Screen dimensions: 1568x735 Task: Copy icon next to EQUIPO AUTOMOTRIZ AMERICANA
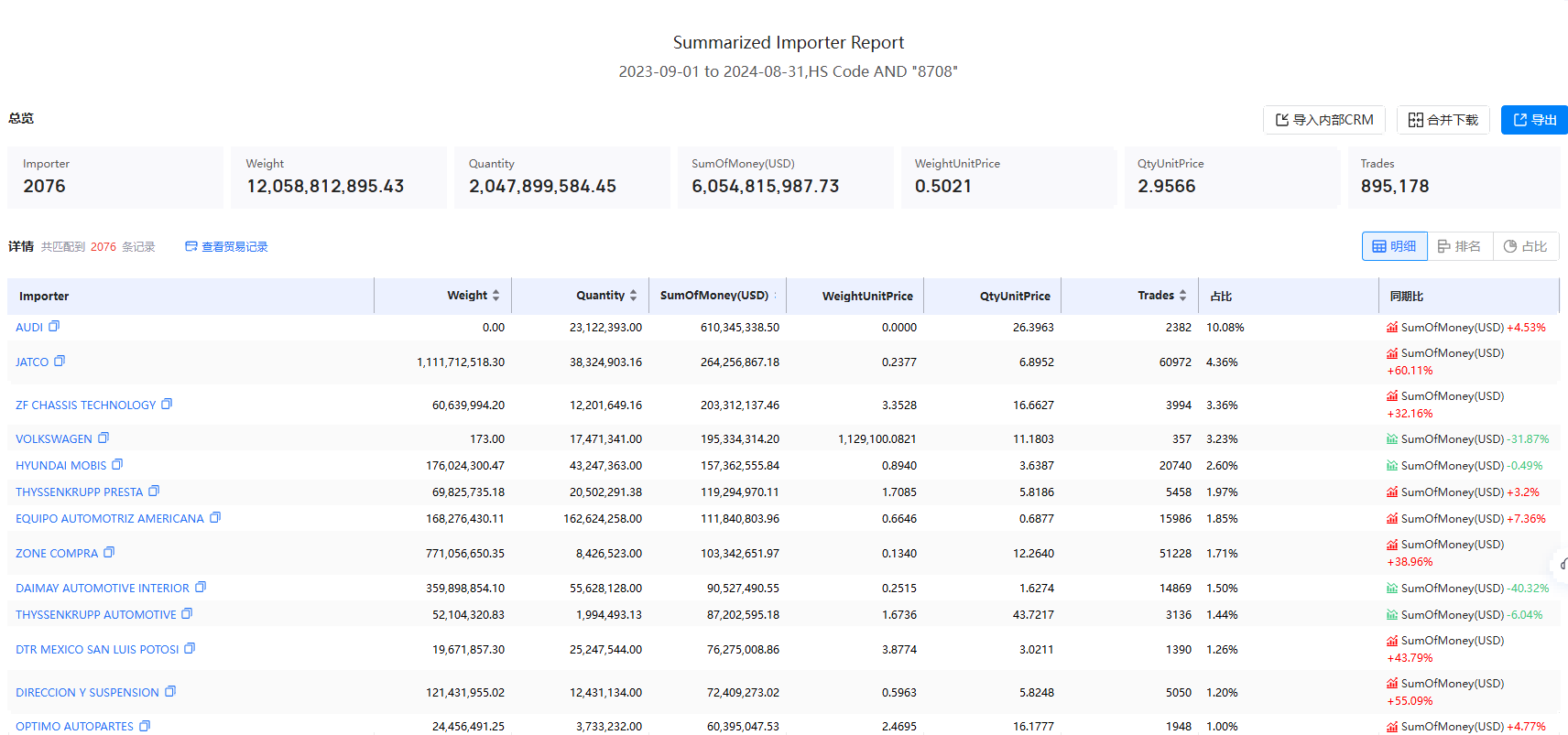point(215,517)
